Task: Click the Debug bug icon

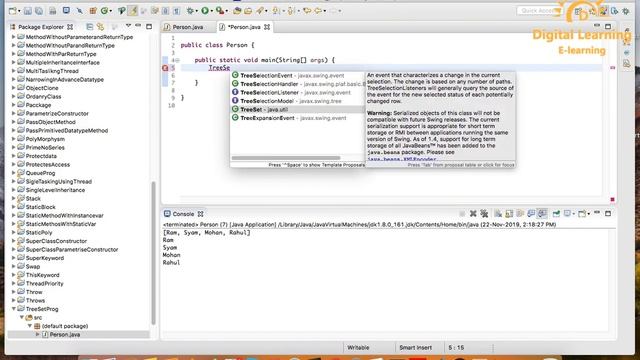Action: coord(190,11)
